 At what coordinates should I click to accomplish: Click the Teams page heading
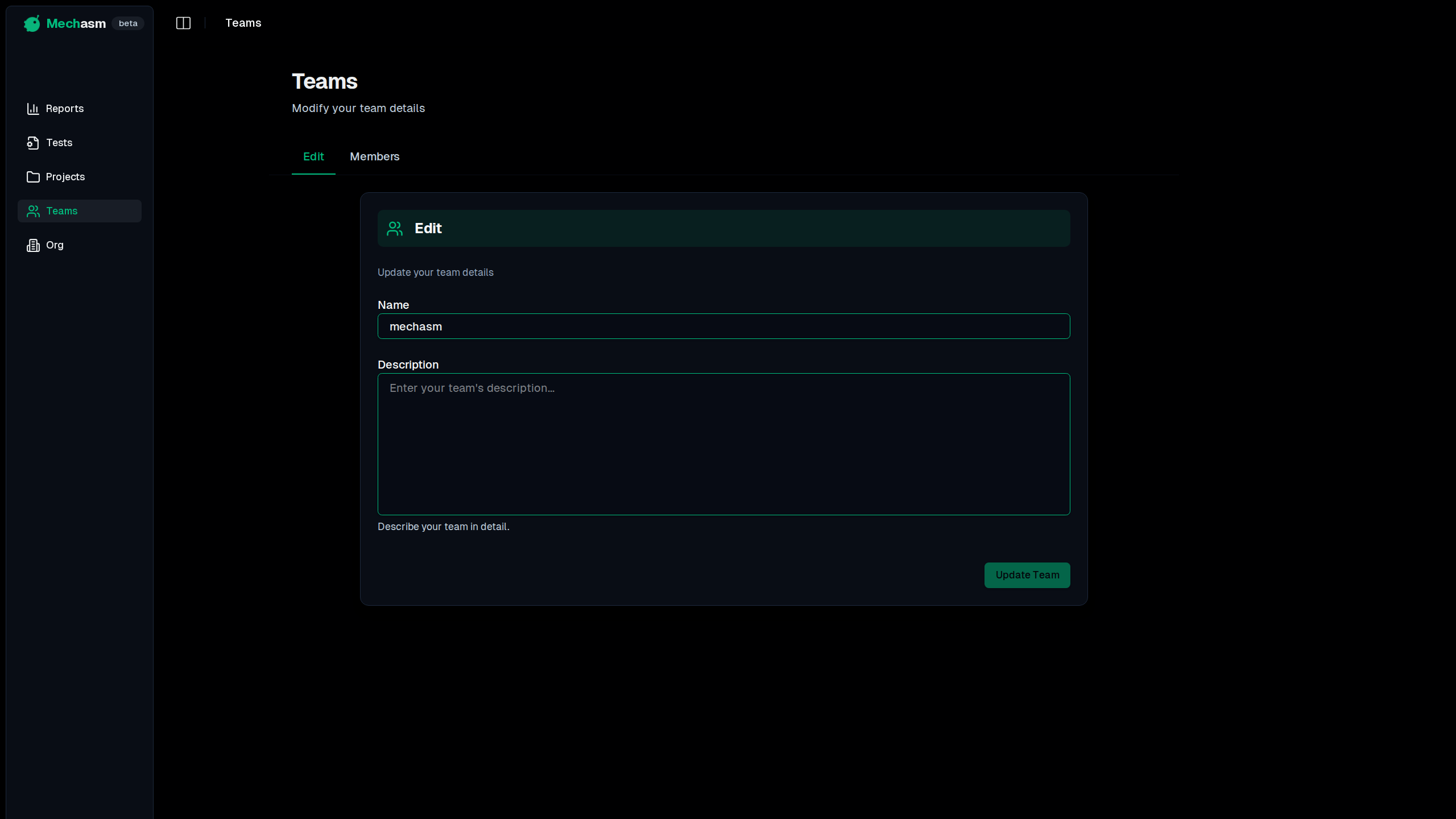(324, 81)
